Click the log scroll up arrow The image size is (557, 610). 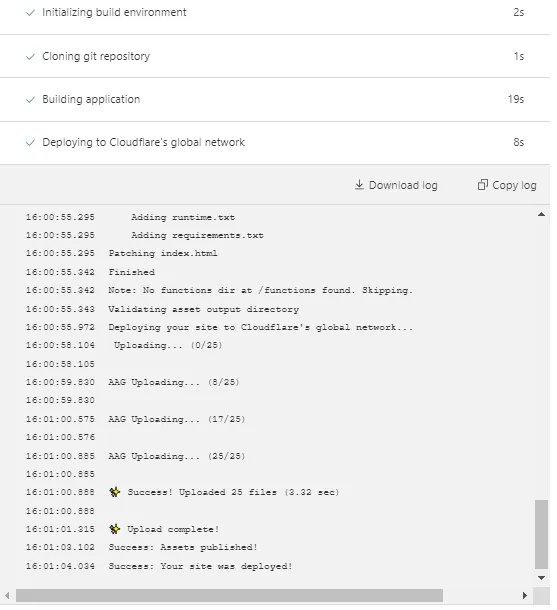pyautogui.click(x=541, y=214)
